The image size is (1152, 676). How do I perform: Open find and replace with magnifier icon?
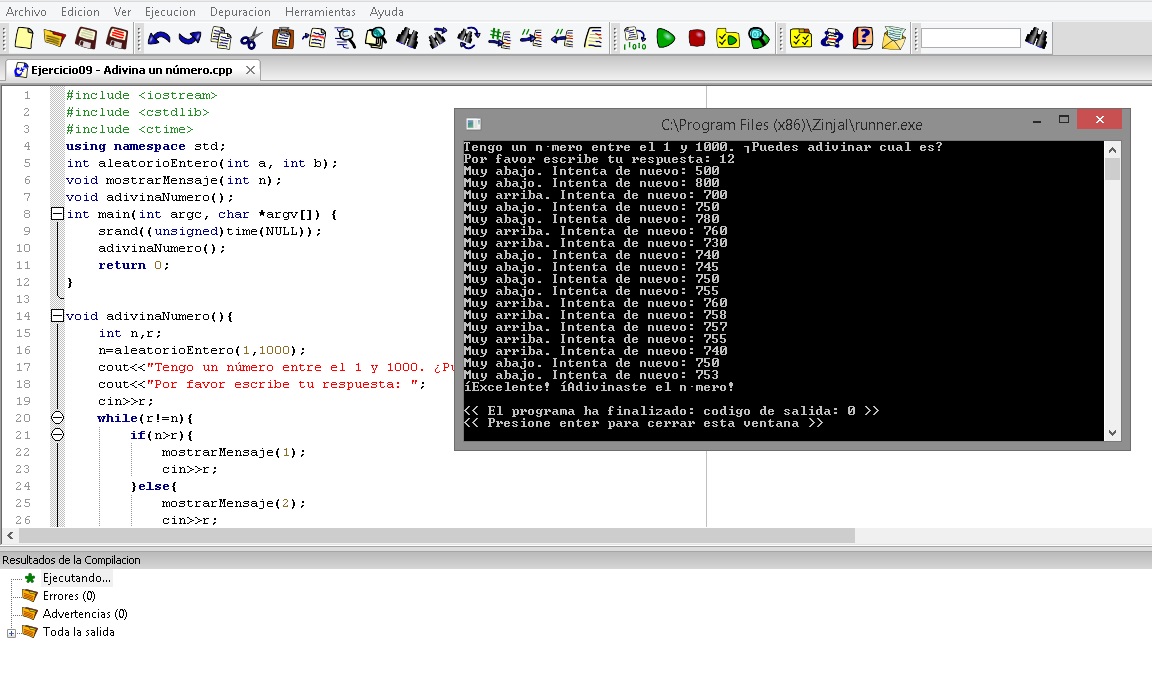pyautogui.click(x=344, y=38)
